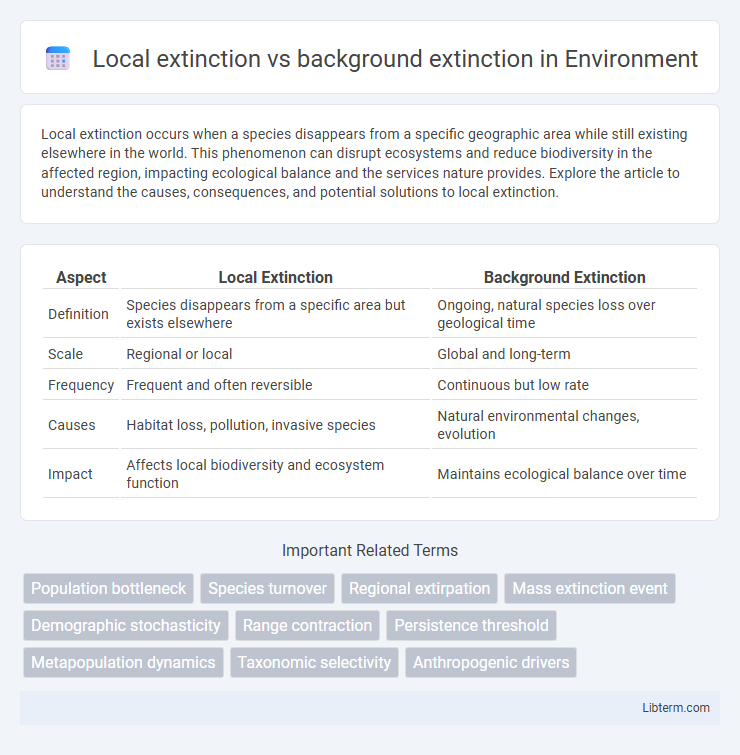This screenshot has width=740, height=755.
Task: Click the cell 'Species disappears from a specific area'
Action: (x=275, y=314)
